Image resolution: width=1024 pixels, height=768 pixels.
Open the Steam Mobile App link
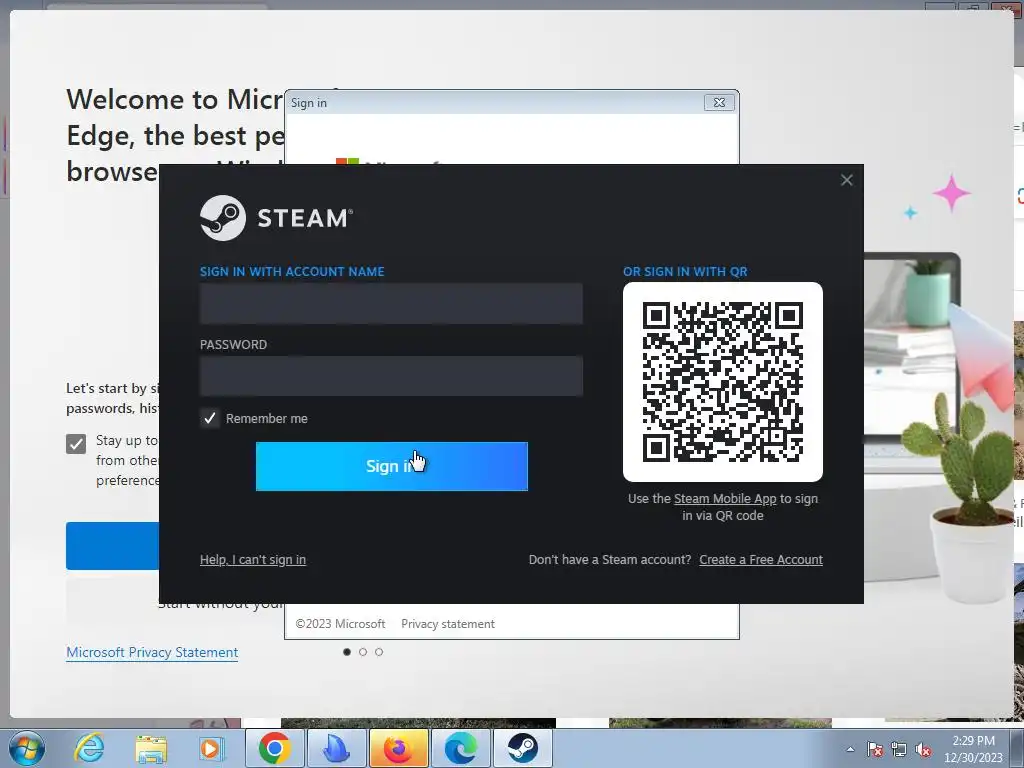[725, 498]
